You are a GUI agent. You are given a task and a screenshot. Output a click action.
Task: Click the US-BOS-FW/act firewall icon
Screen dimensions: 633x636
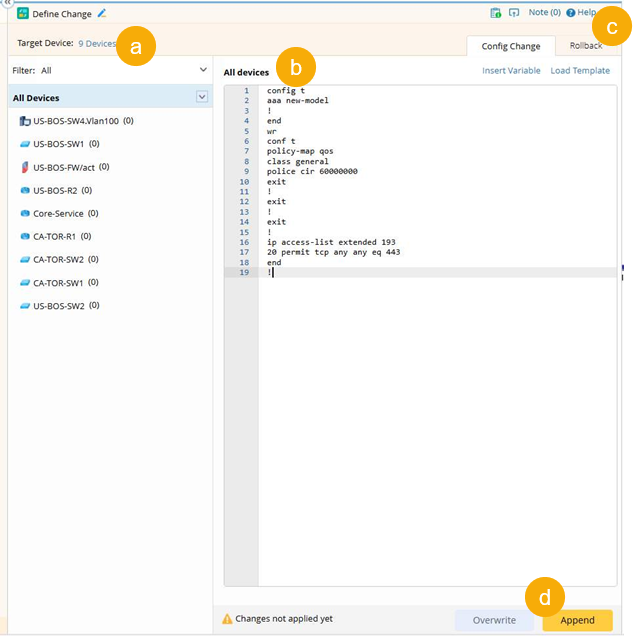pos(25,167)
